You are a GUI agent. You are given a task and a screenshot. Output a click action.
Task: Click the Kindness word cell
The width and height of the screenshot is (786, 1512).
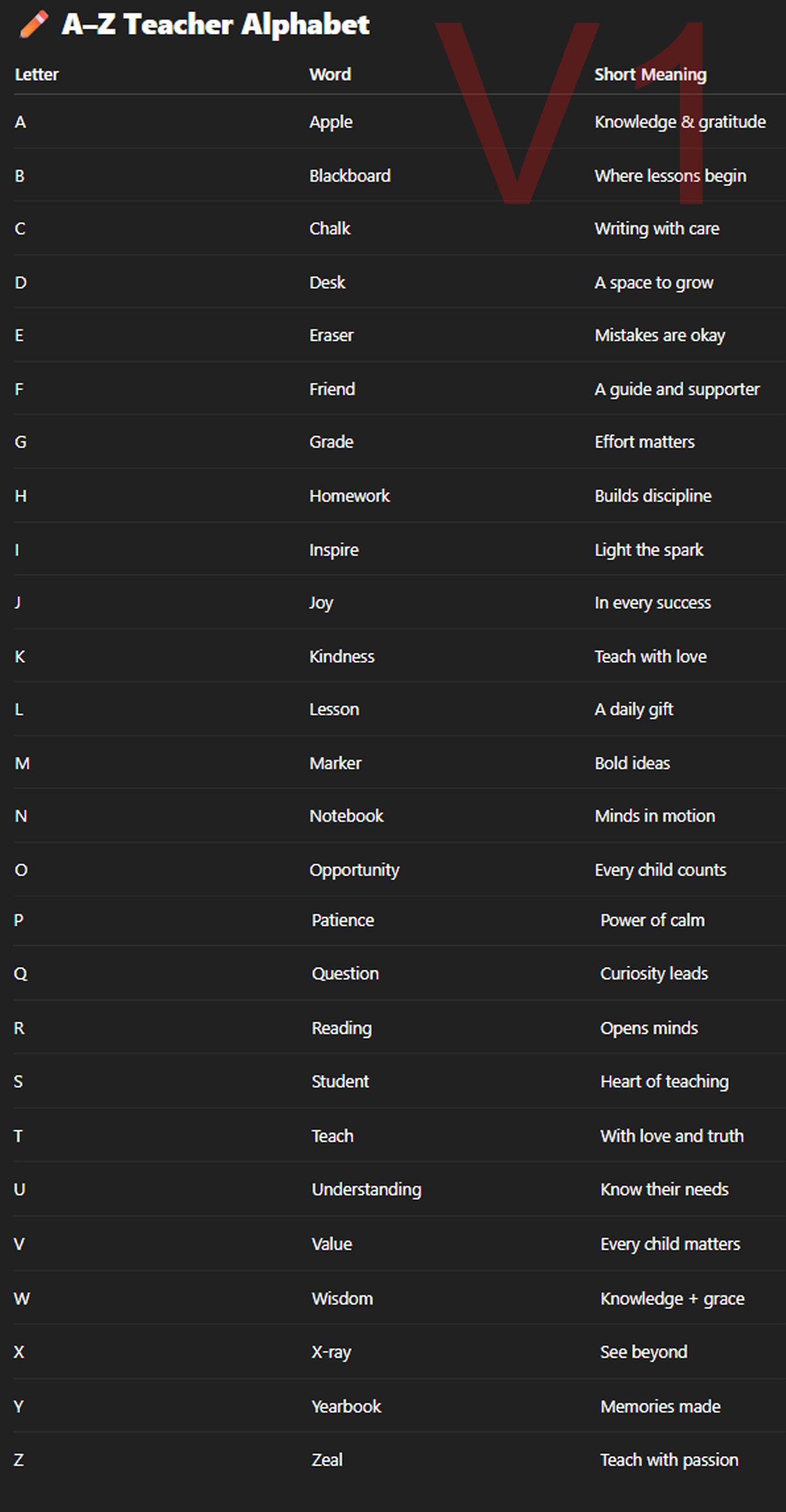342,657
